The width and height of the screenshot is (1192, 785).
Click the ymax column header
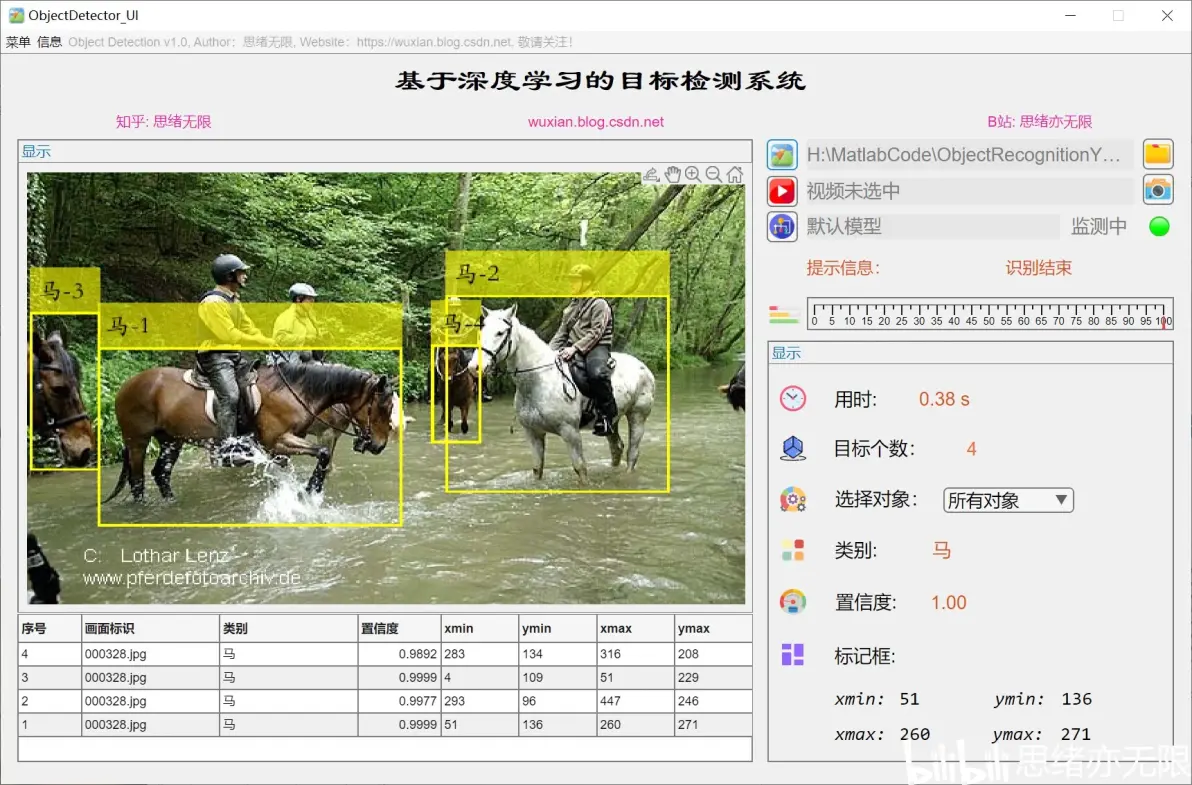point(713,628)
